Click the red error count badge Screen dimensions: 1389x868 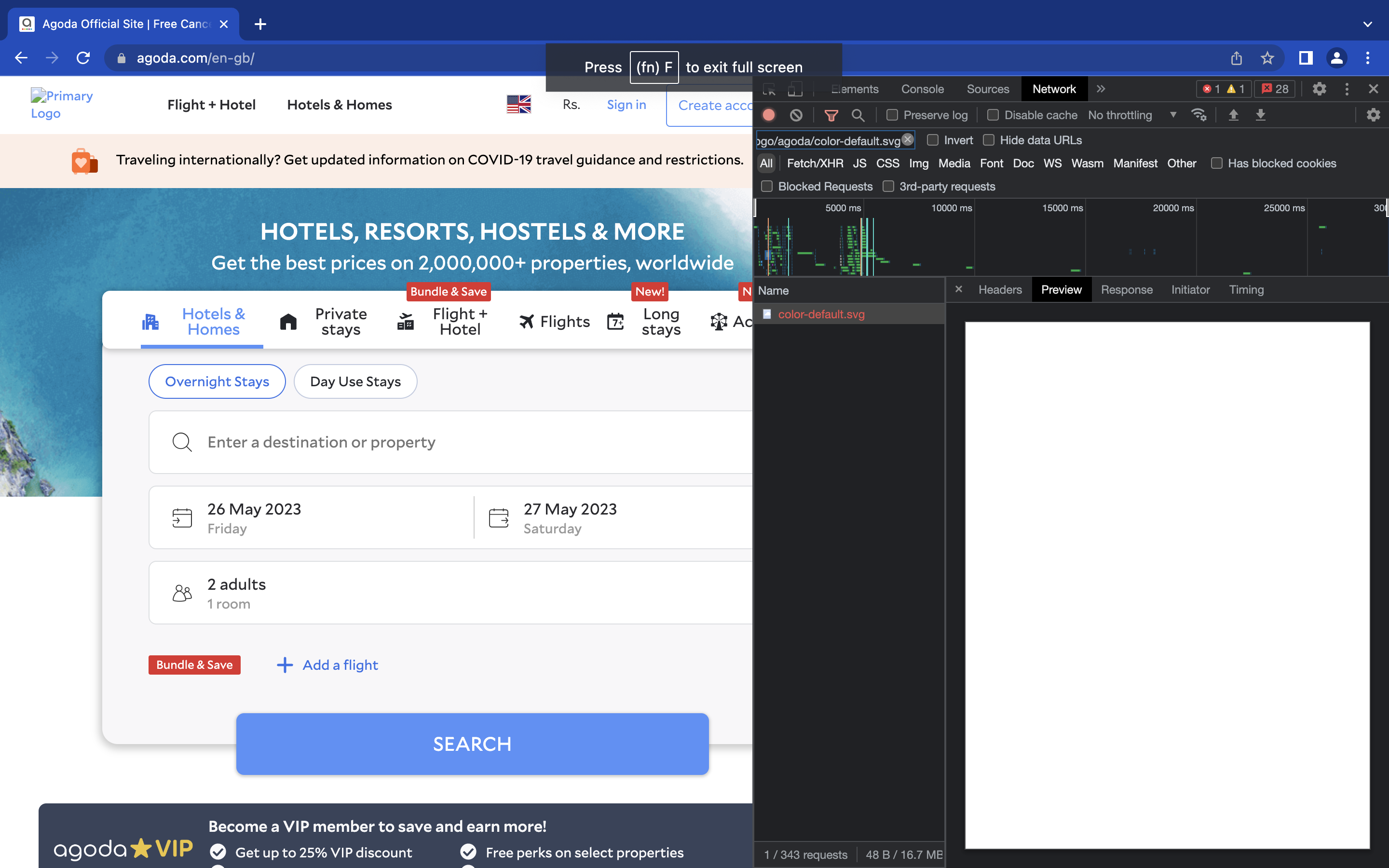point(1211,89)
